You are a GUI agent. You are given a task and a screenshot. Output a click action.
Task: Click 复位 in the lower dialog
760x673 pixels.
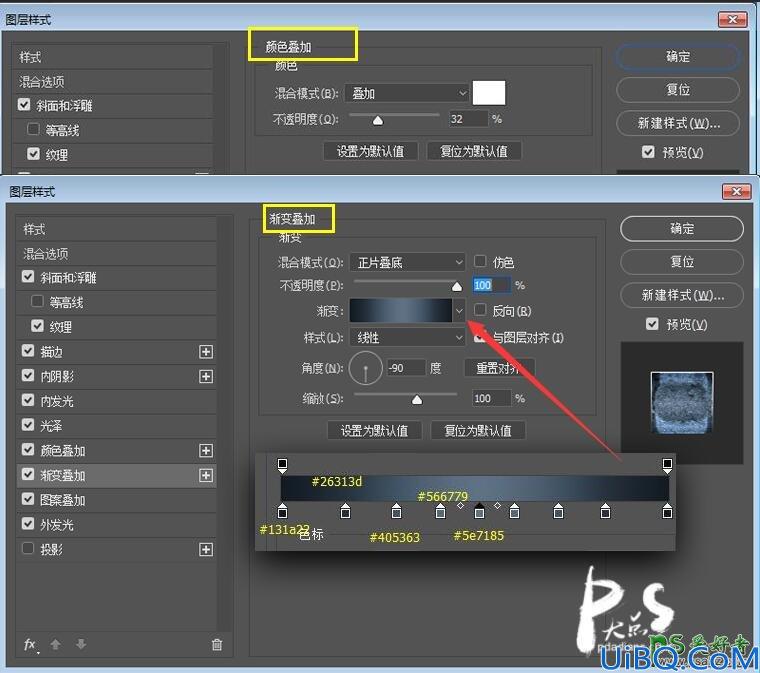click(x=682, y=262)
